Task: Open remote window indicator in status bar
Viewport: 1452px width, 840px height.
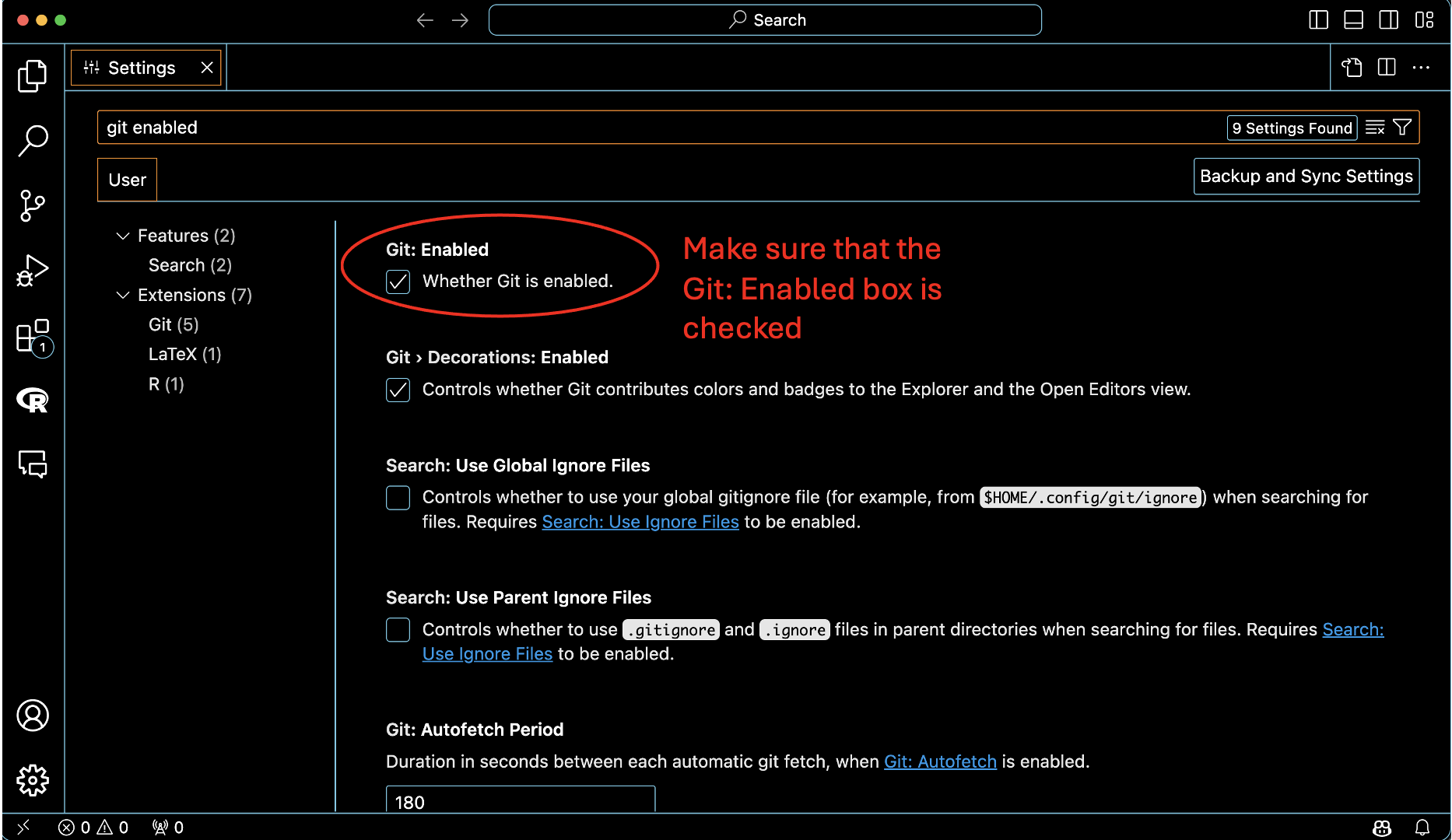Action: tap(23, 827)
